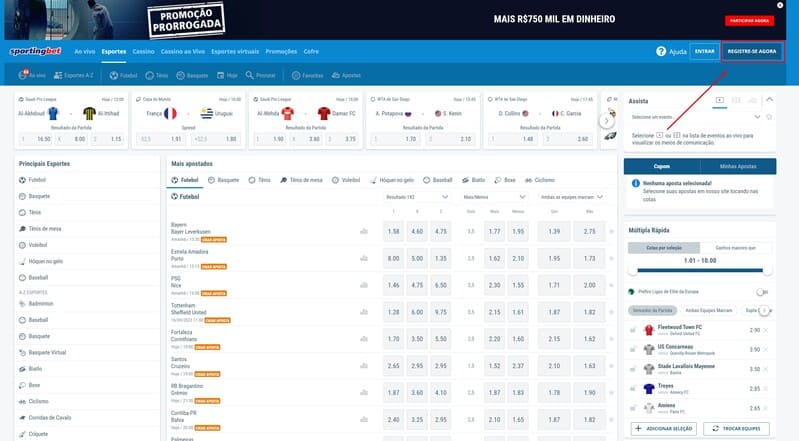The image size is (799, 441).
Task: Go to Promoções menu item
Action: (281, 51)
